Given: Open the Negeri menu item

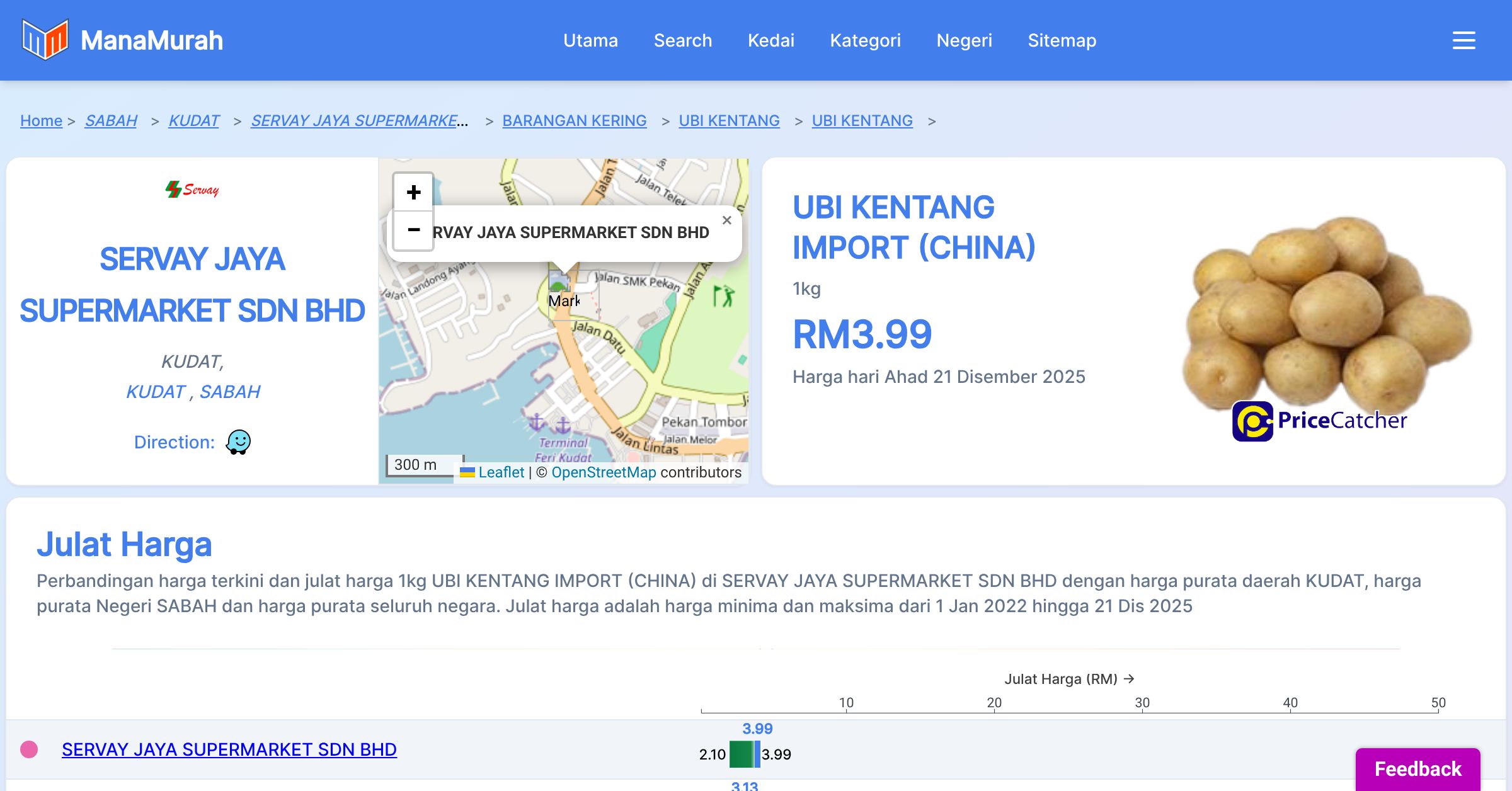Looking at the screenshot, I should click(x=964, y=40).
